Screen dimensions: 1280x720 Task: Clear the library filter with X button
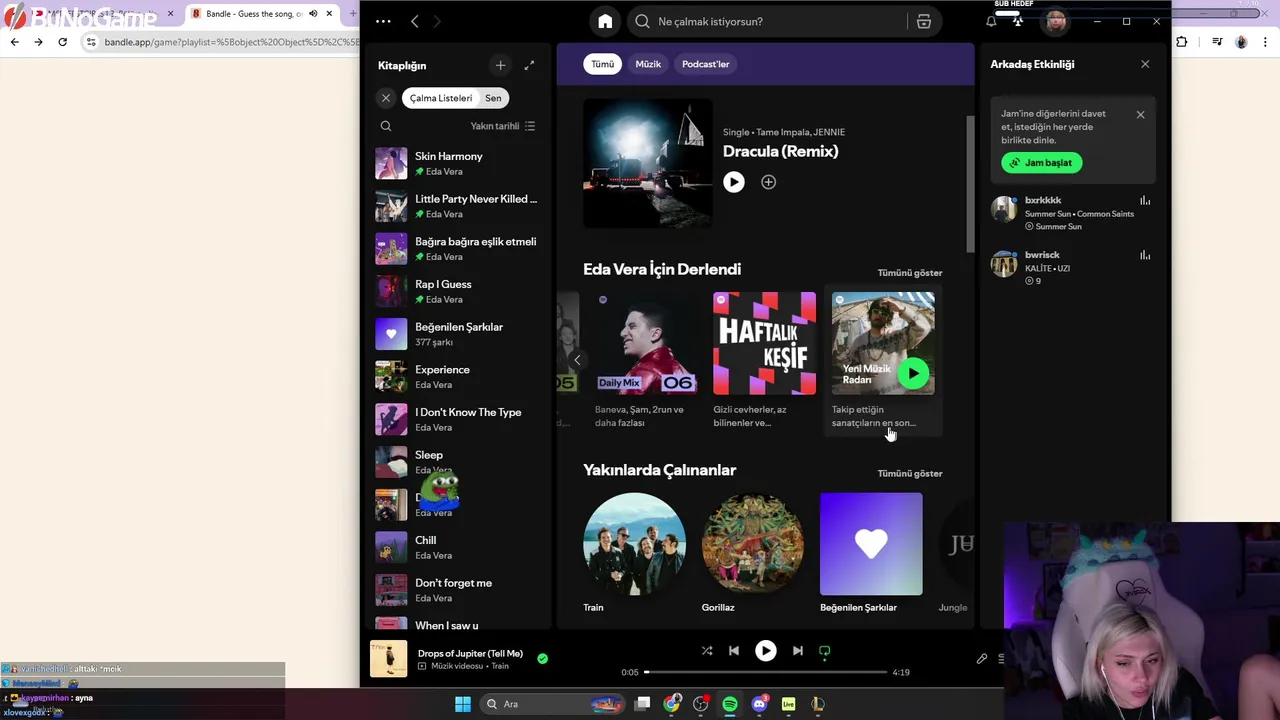pyautogui.click(x=386, y=98)
